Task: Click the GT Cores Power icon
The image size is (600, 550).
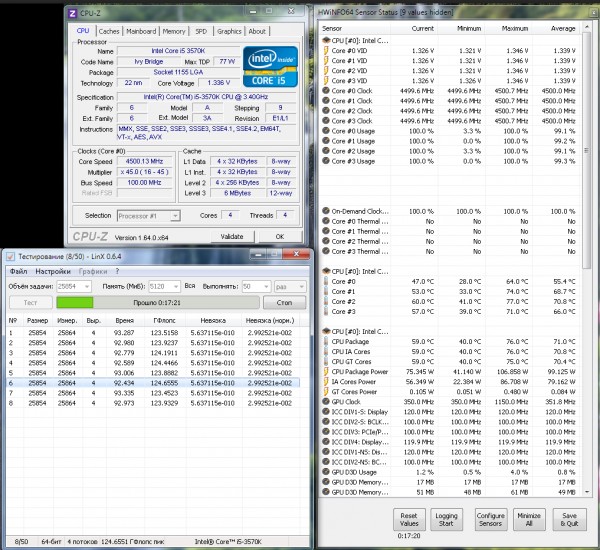Action: pyautogui.click(x=326, y=392)
